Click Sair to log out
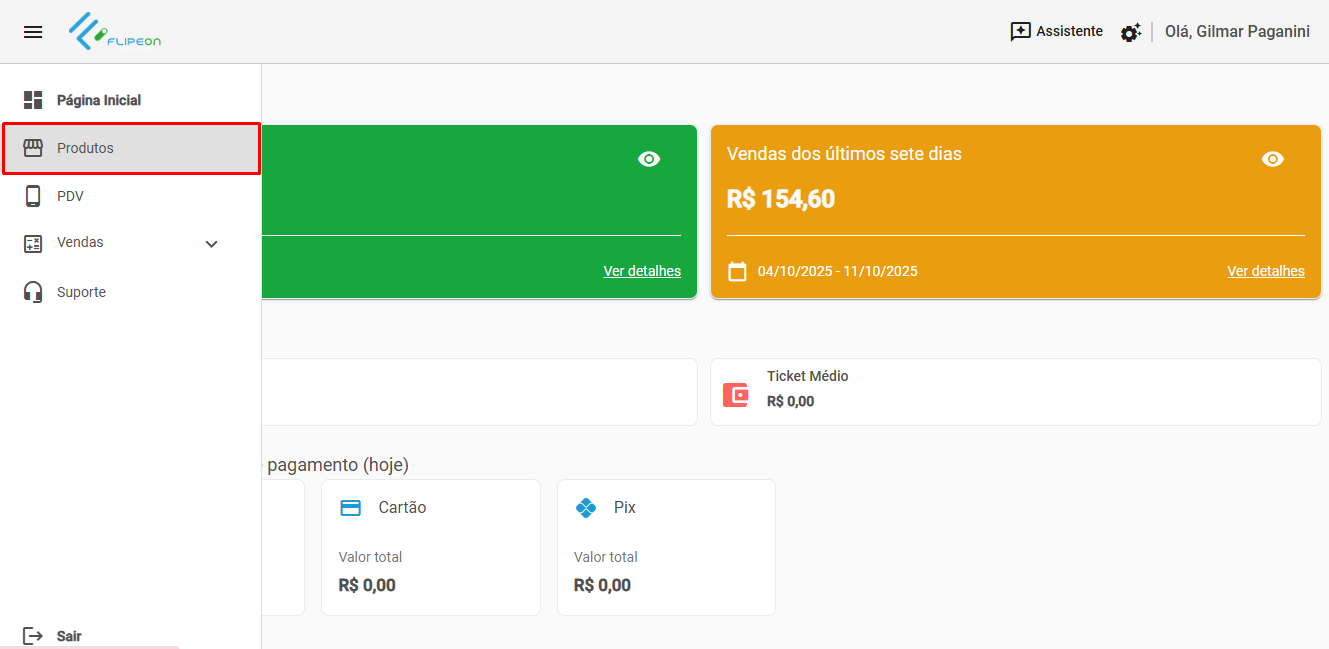The image size is (1329, 649). 68,636
